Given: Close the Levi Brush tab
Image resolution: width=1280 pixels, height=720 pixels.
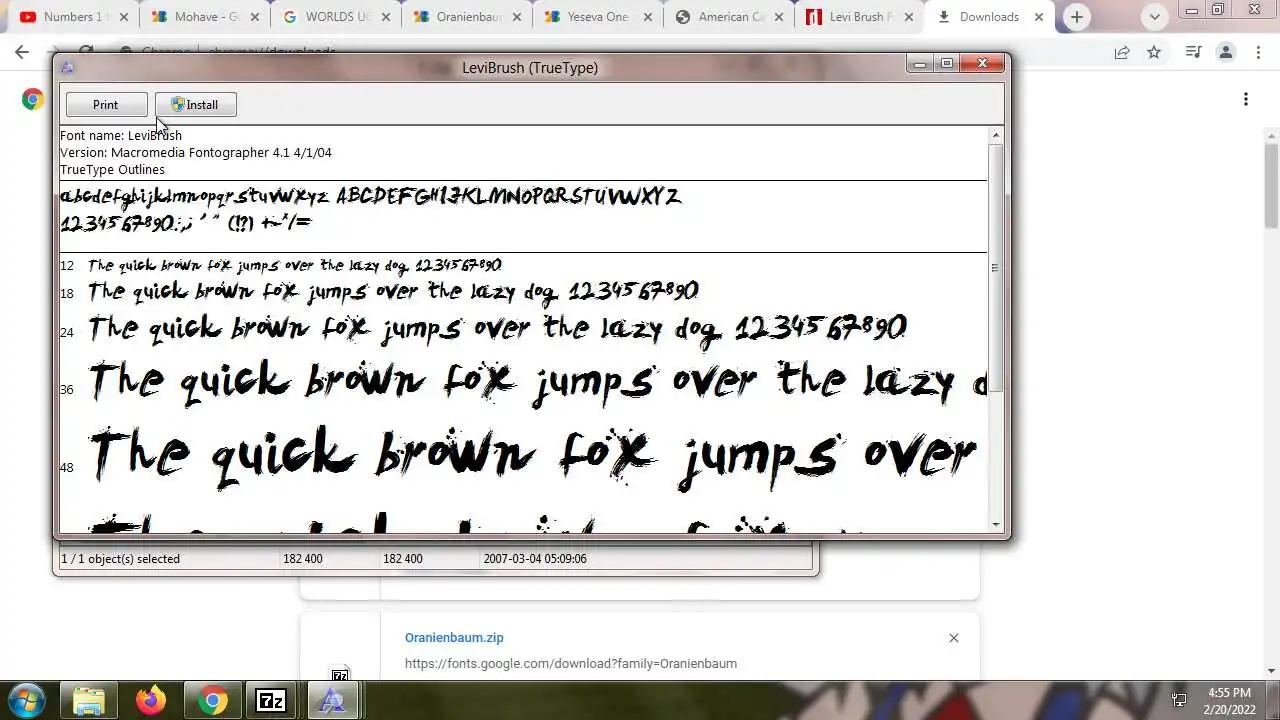Looking at the screenshot, I should point(908,17).
